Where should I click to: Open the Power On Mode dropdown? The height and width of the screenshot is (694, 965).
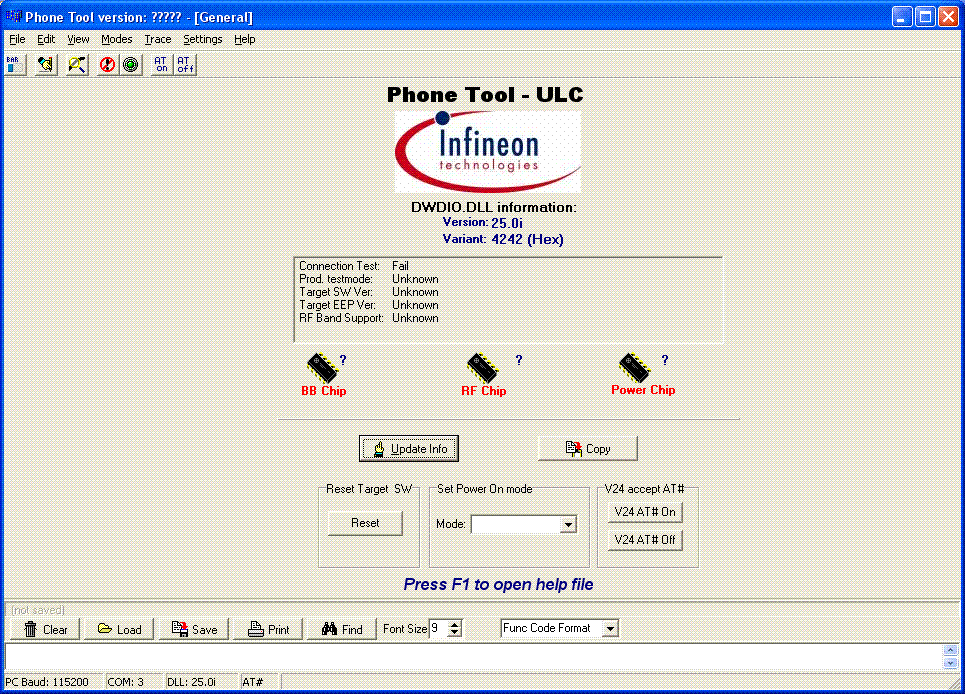tap(569, 524)
